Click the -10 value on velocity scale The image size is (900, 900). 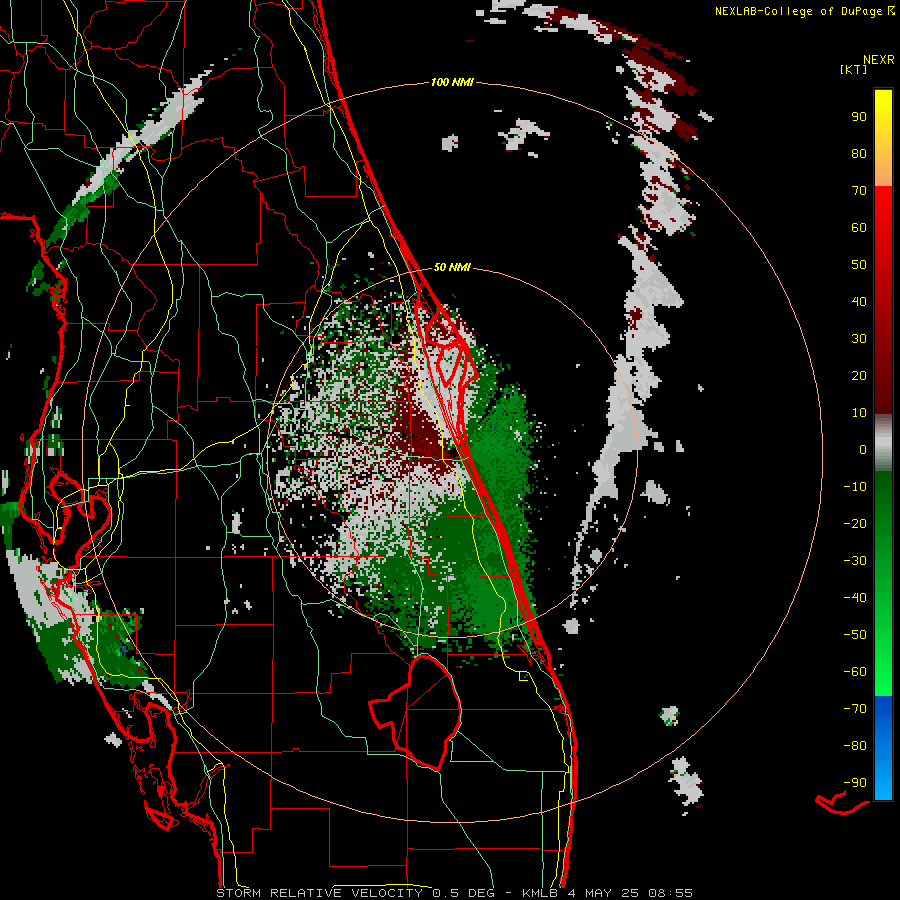855,487
